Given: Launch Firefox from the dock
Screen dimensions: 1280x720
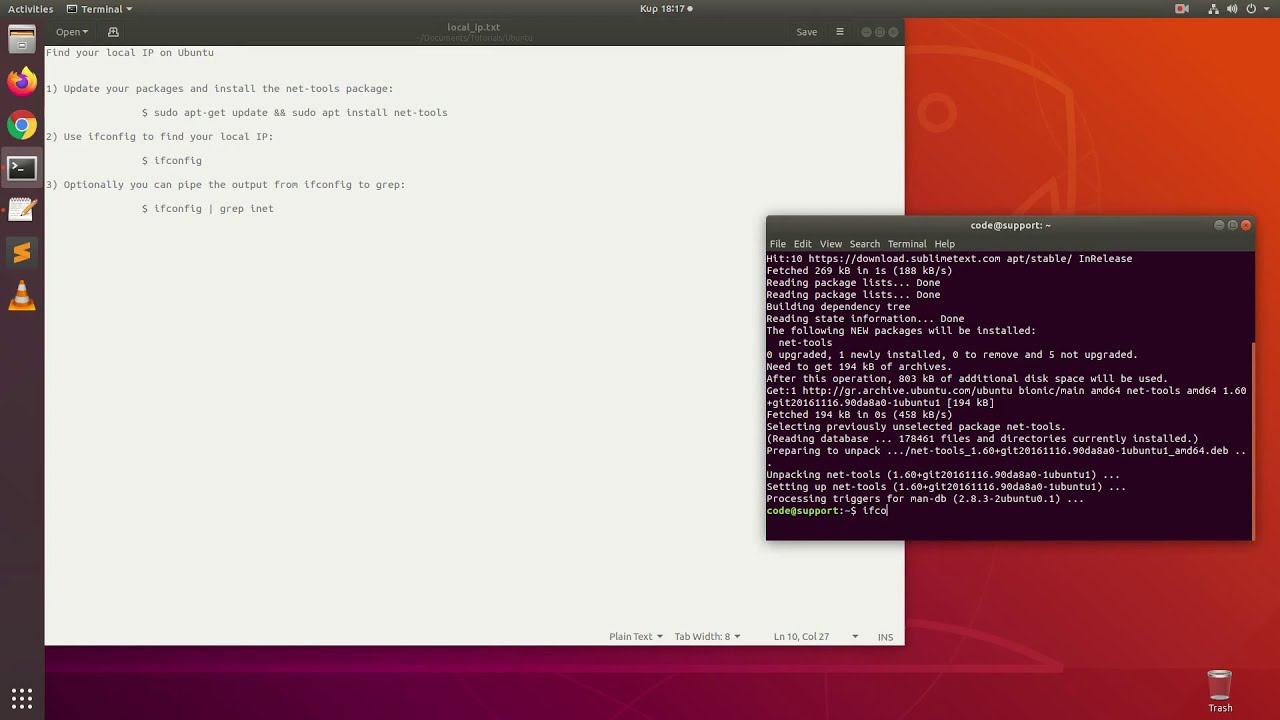Looking at the screenshot, I should tap(22, 82).
